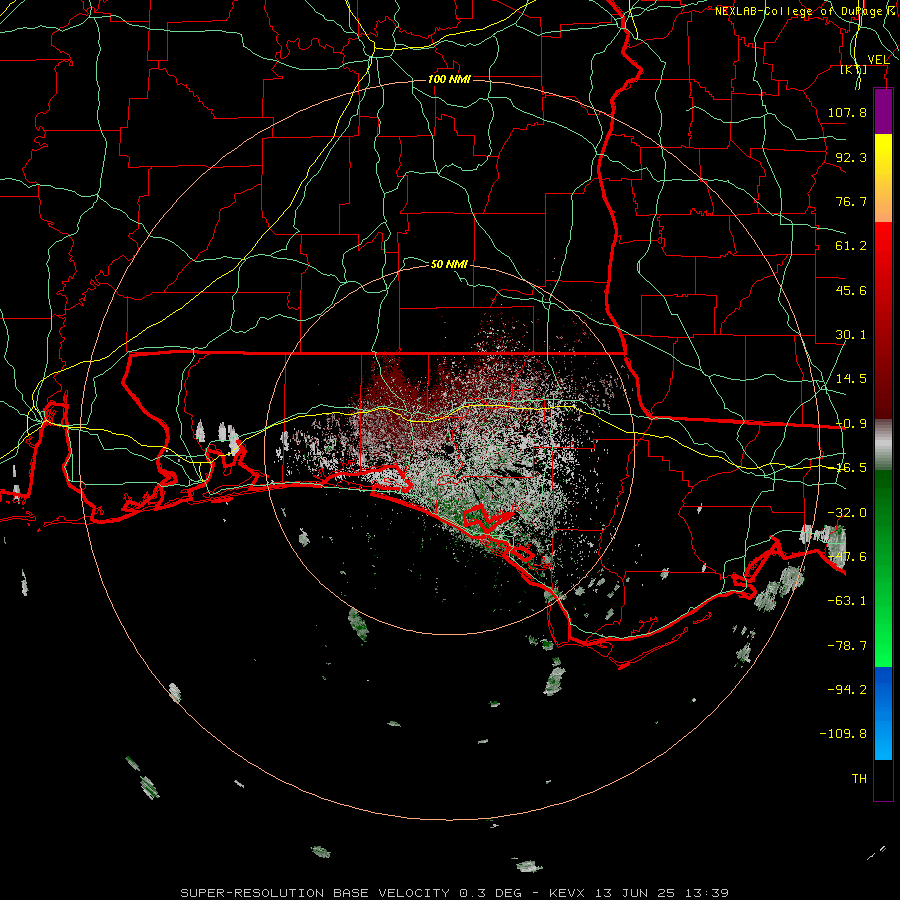The height and width of the screenshot is (900, 900).
Task: Click the Super-Resolution Base Velocity caption
Action: (455, 893)
